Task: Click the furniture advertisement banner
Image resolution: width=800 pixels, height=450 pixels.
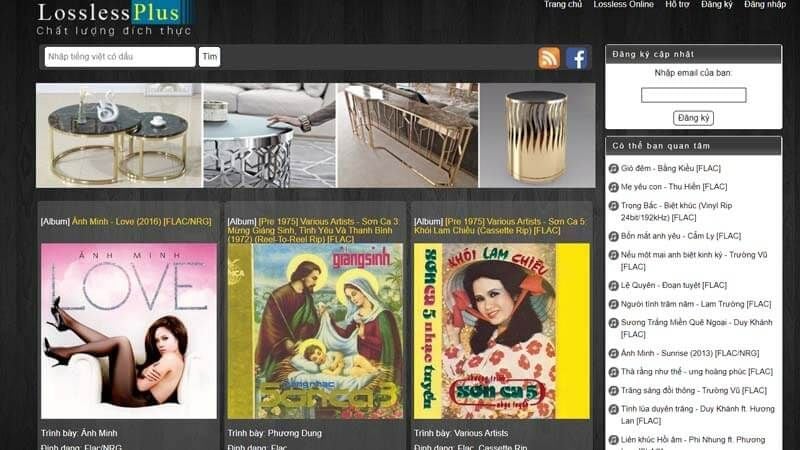Action: pos(315,135)
